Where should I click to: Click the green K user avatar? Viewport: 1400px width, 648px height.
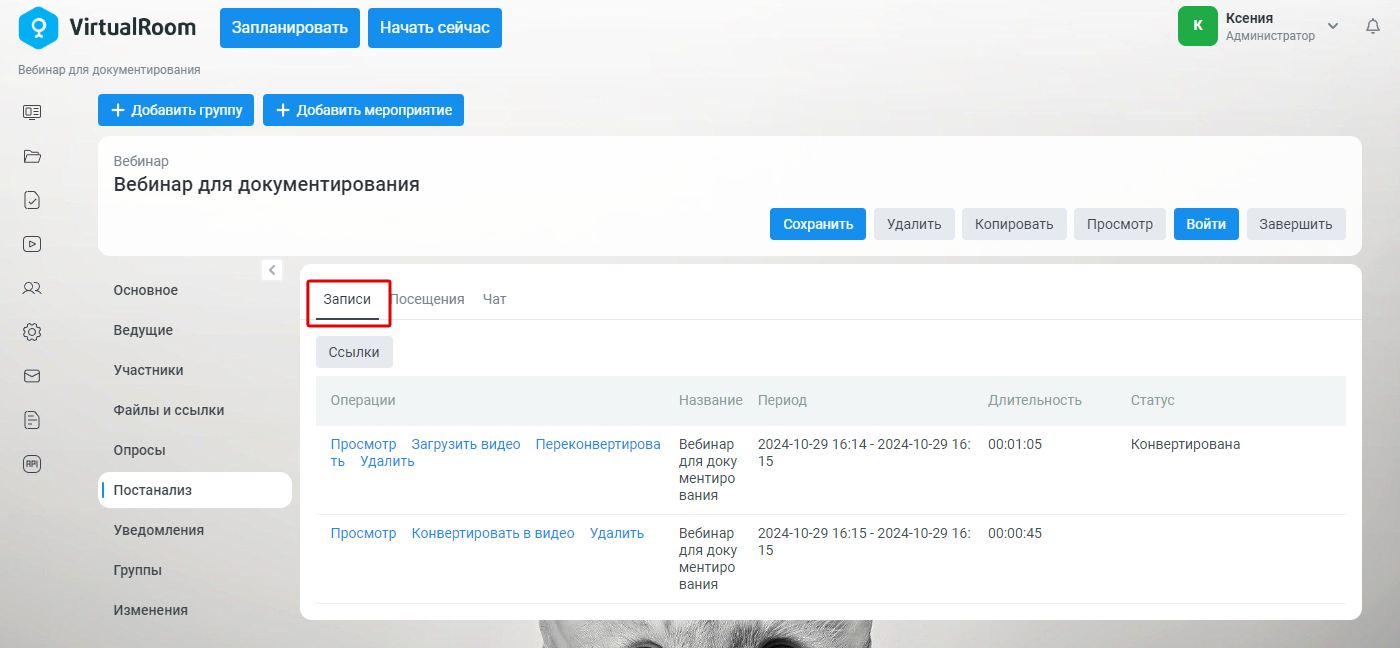[x=1198, y=26]
